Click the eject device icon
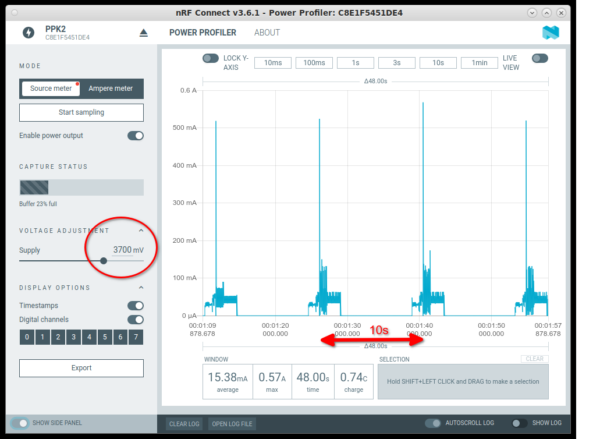The width and height of the screenshot is (600, 439). click(x=142, y=33)
